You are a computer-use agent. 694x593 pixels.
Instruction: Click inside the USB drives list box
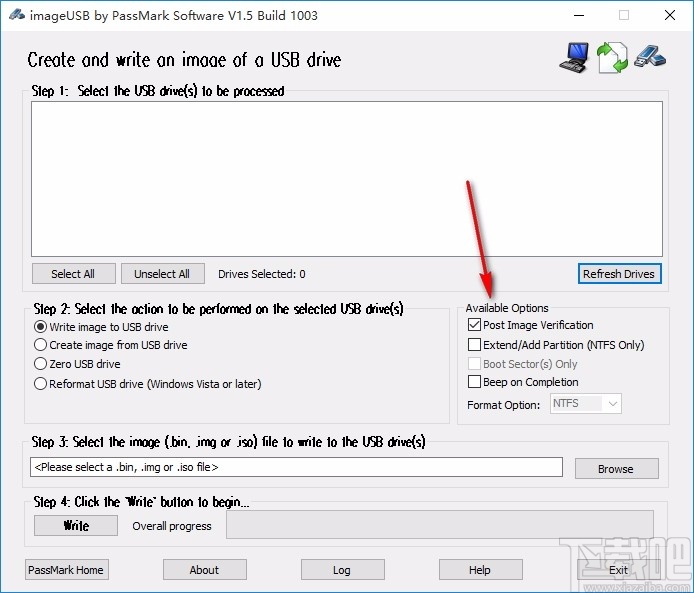[x=347, y=179]
